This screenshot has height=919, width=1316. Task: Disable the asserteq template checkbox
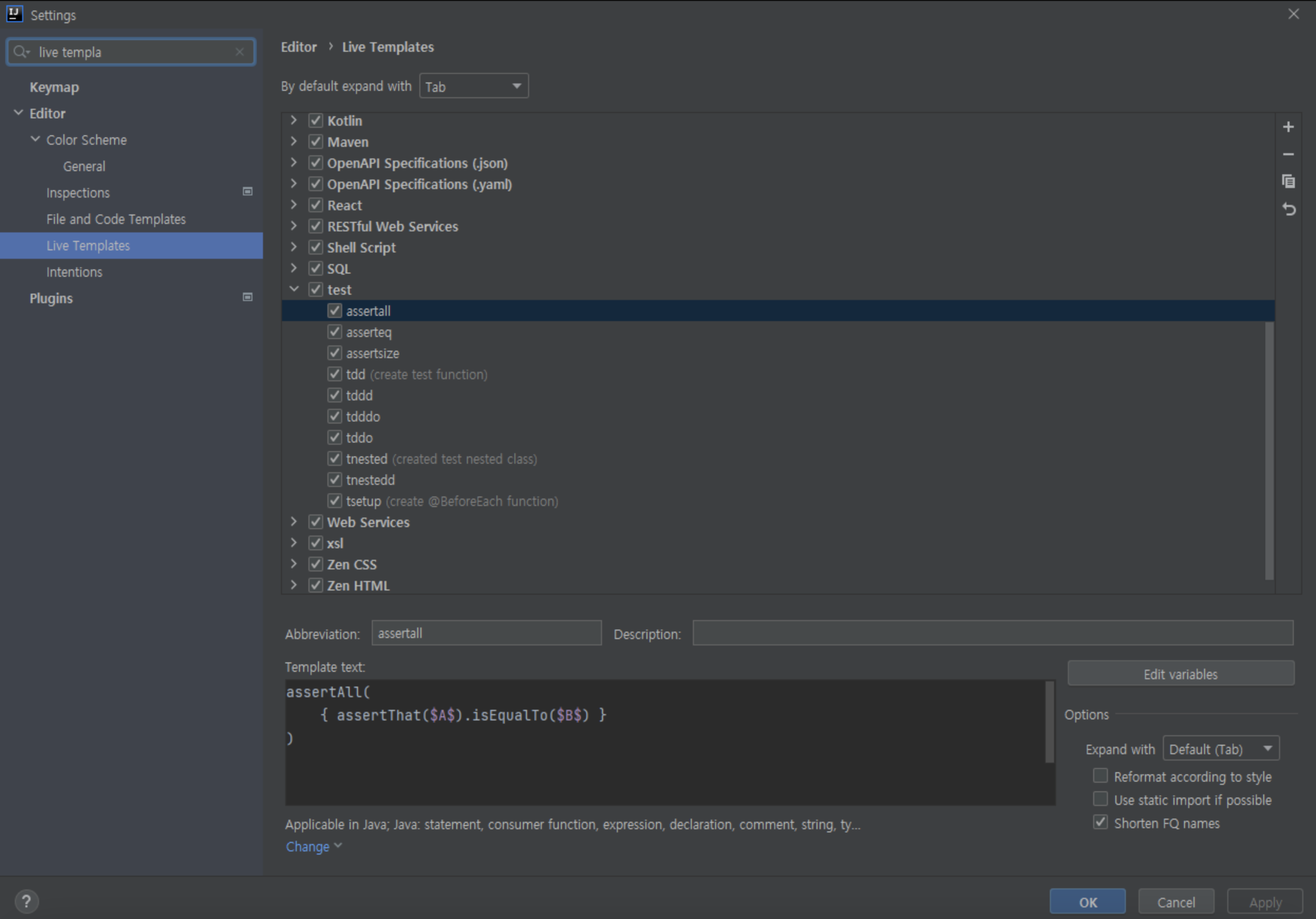click(x=335, y=332)
